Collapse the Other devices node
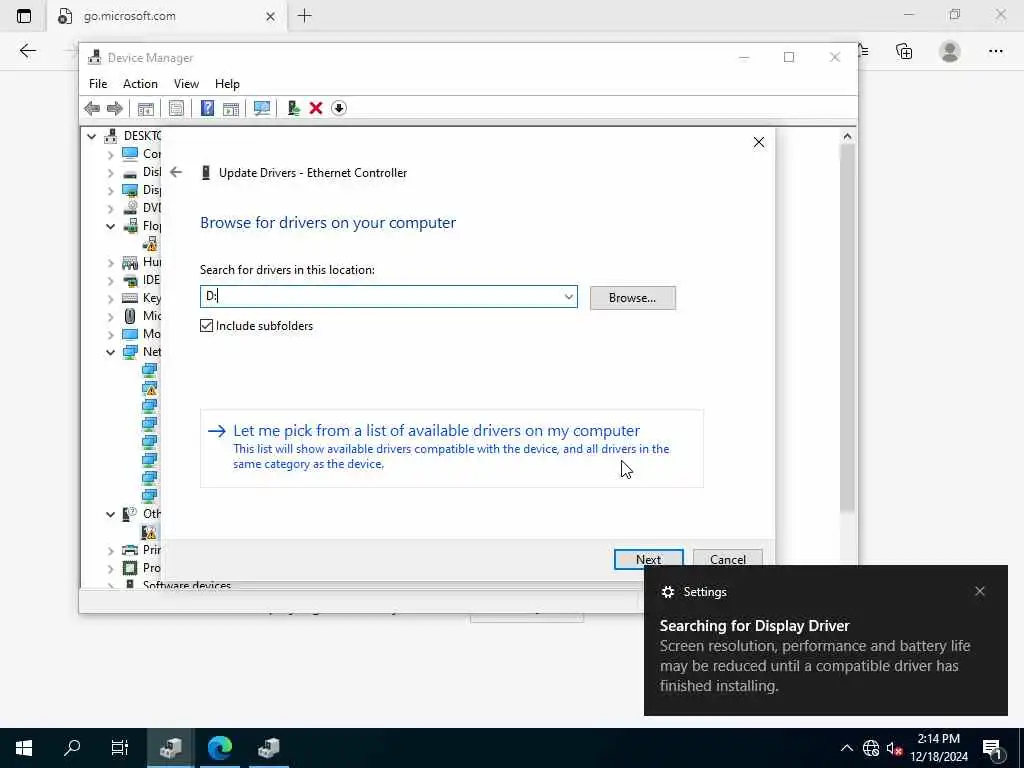Screen dimensions: 1024x768 110,514
